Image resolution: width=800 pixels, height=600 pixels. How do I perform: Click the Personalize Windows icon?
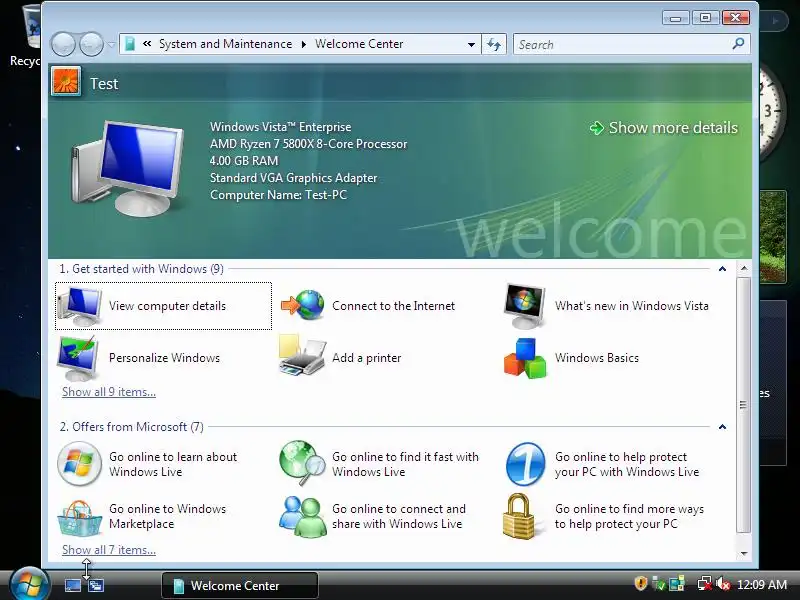78,358
